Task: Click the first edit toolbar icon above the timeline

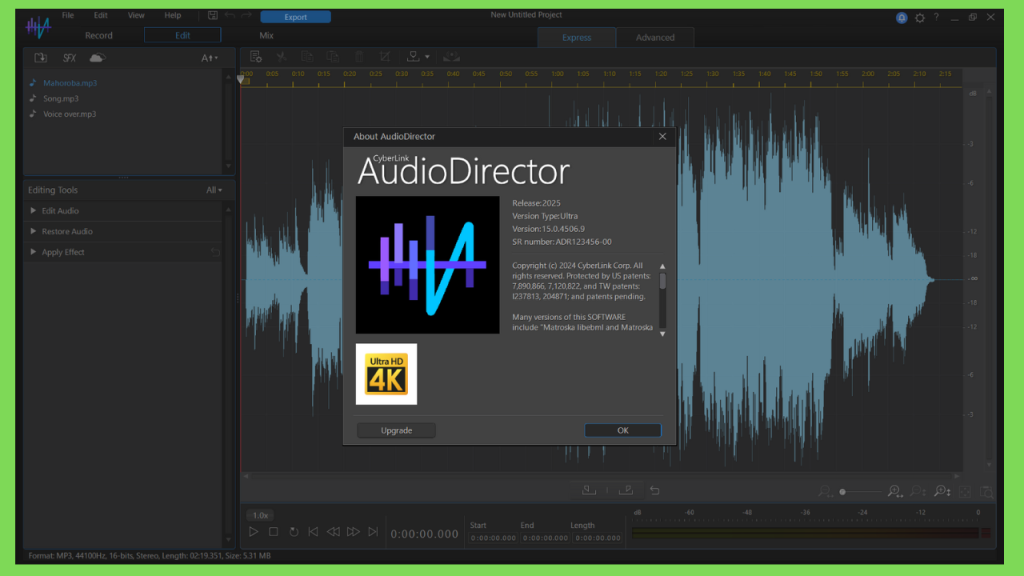Action: tap(256, 57)
